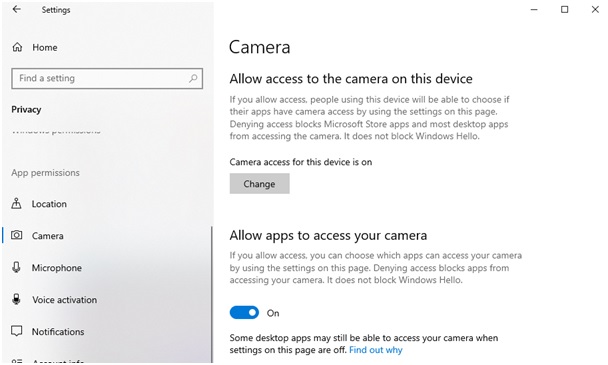Click the Privacy heading
Screen dimensions: 608x365
[26, 109]
